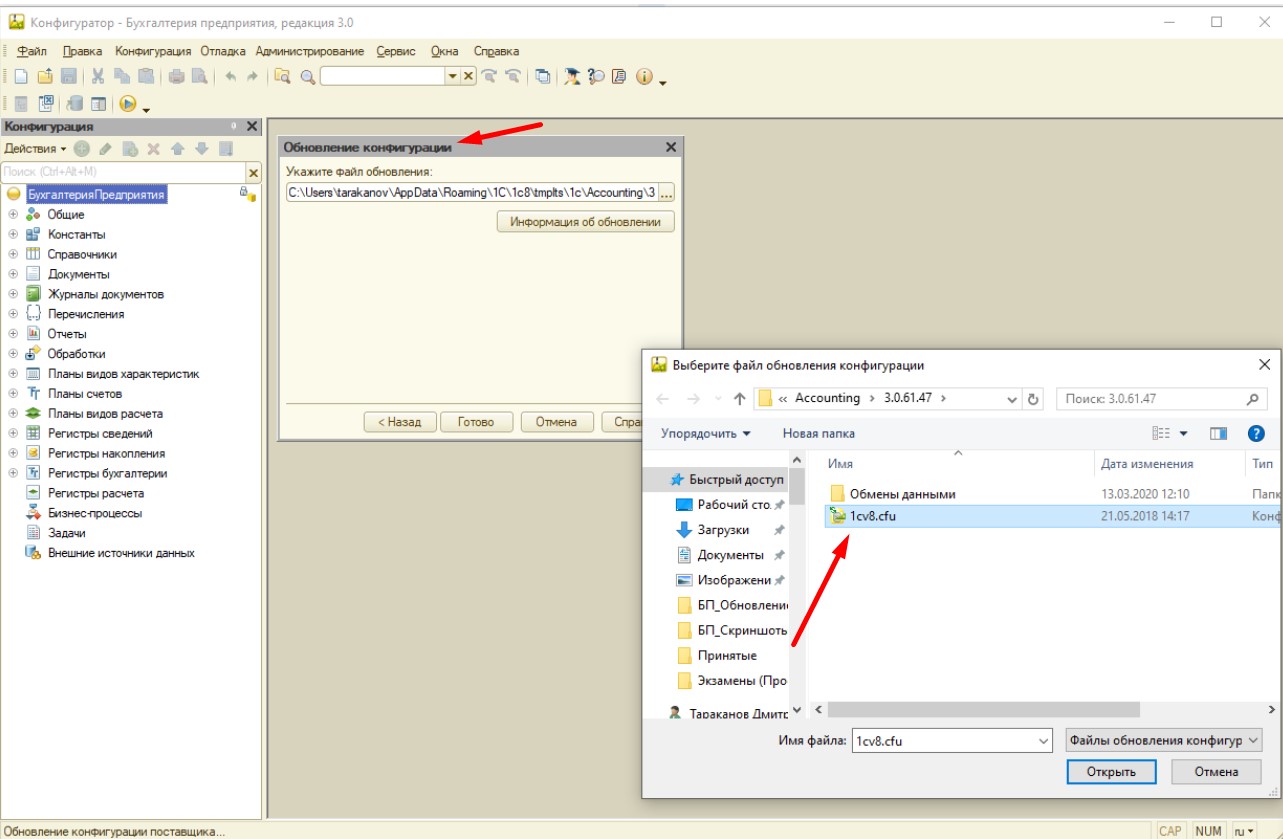Select Быстрый доступ in navigation pane
Image resolution: width=1283 pixels, height=839 pixels.
pos(736,480)
